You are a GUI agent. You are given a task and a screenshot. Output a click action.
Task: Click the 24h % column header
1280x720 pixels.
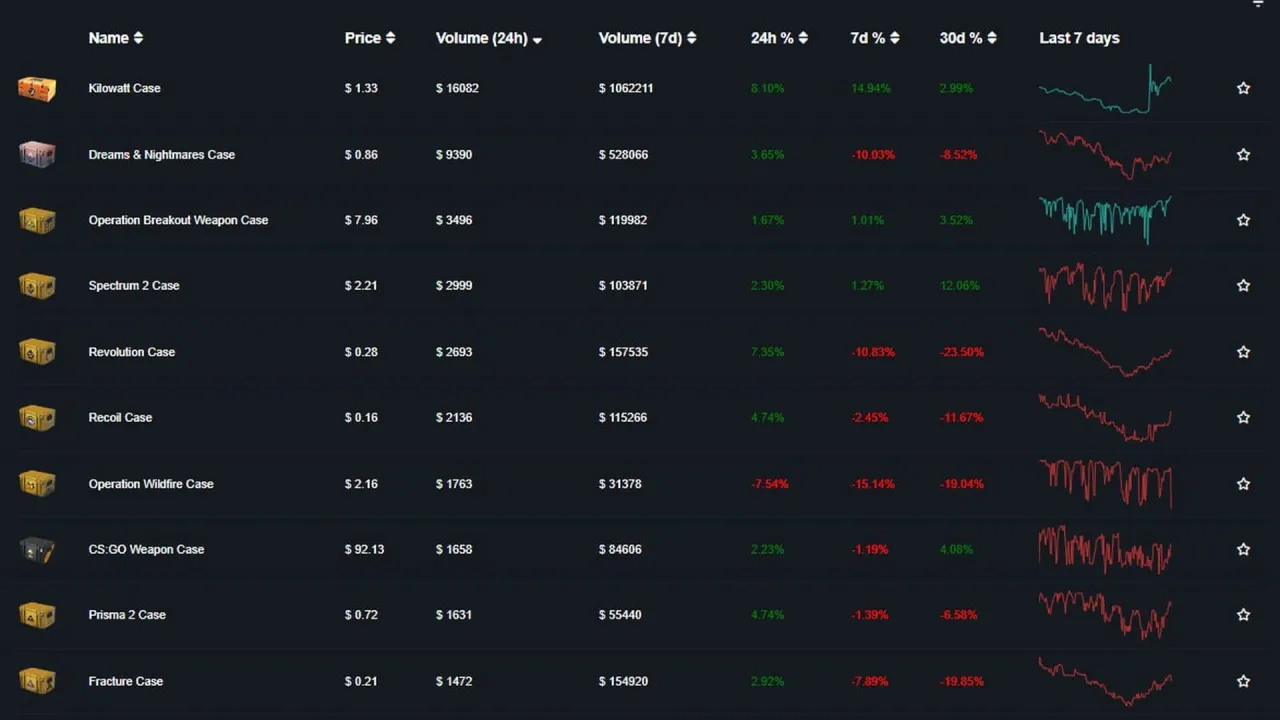tap(778, 38)
